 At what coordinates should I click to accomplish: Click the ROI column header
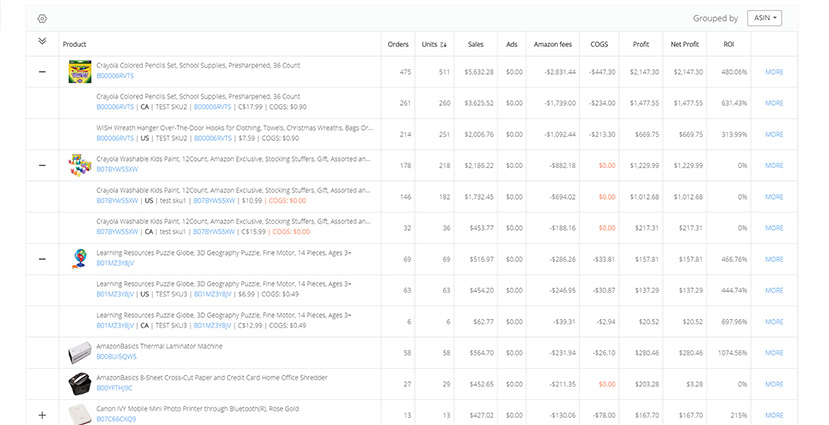729,44
